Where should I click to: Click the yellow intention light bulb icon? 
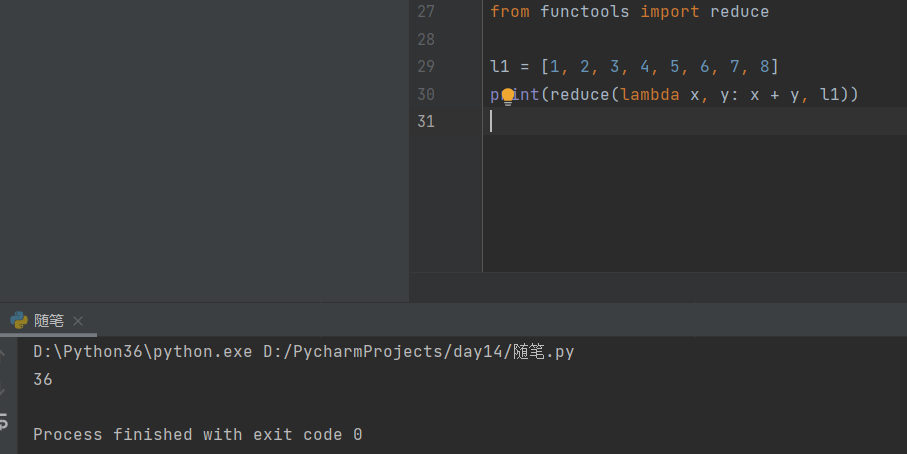coord(507,96)
